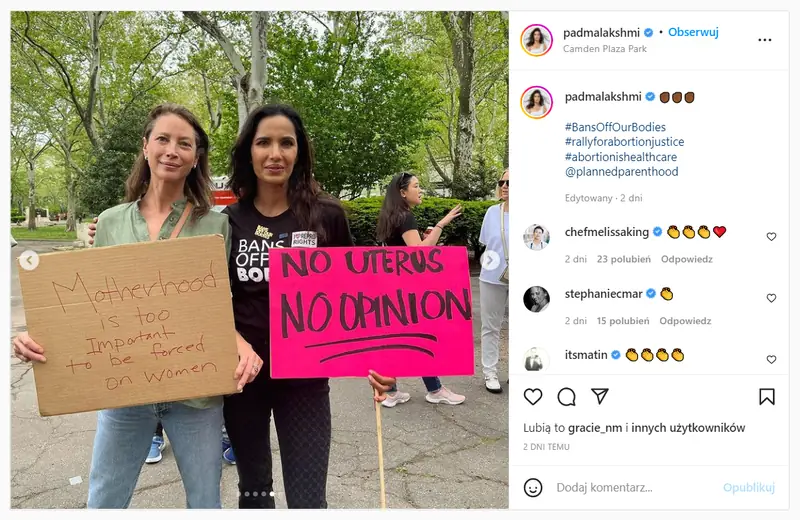Visit the @plannedparenthood profile mention
The image size is (800, 520).
tap(621, 171)
